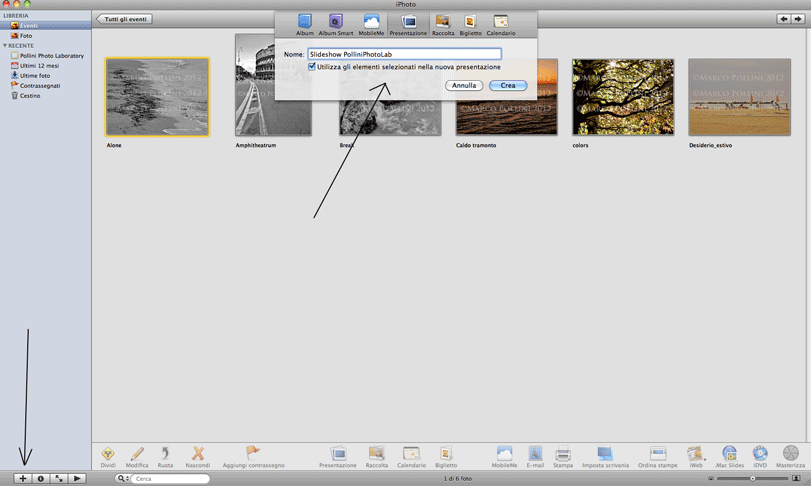
Task: Go to the previous event arrow
Action: [x=784, y=19]
